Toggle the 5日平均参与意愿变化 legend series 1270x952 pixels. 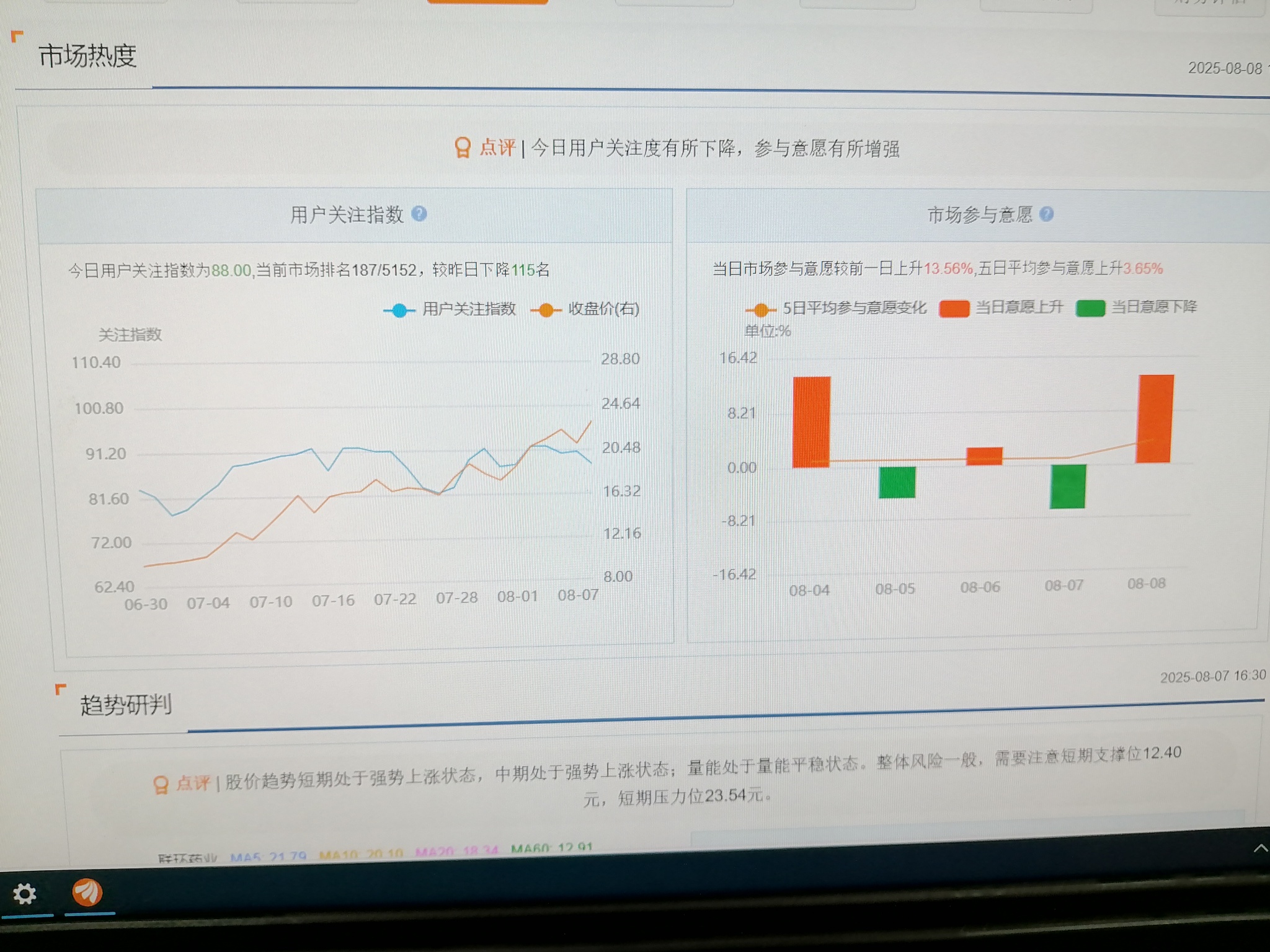[836, 308]
